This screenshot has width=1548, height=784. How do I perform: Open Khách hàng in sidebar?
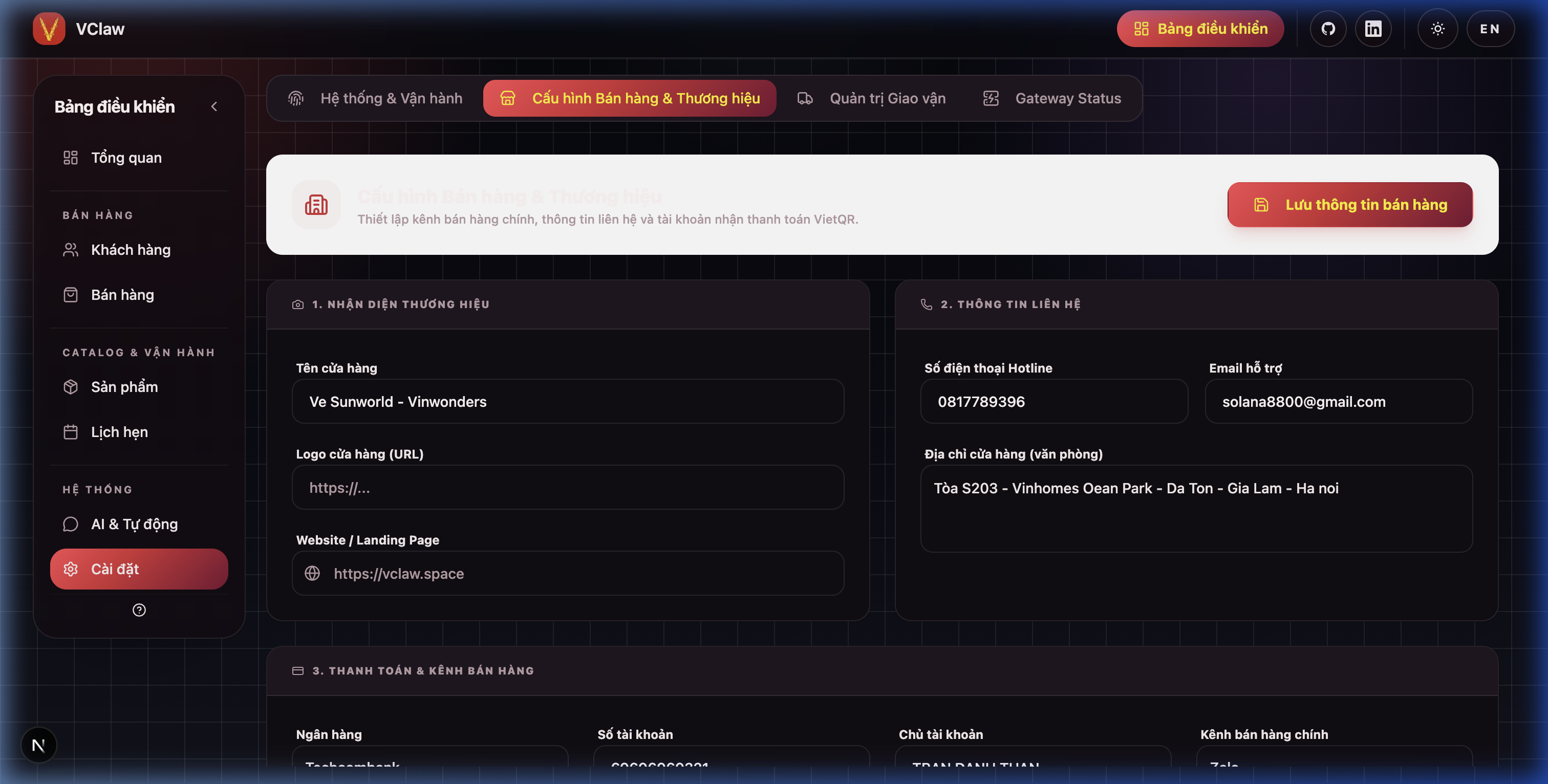click(x=139, y=249)
